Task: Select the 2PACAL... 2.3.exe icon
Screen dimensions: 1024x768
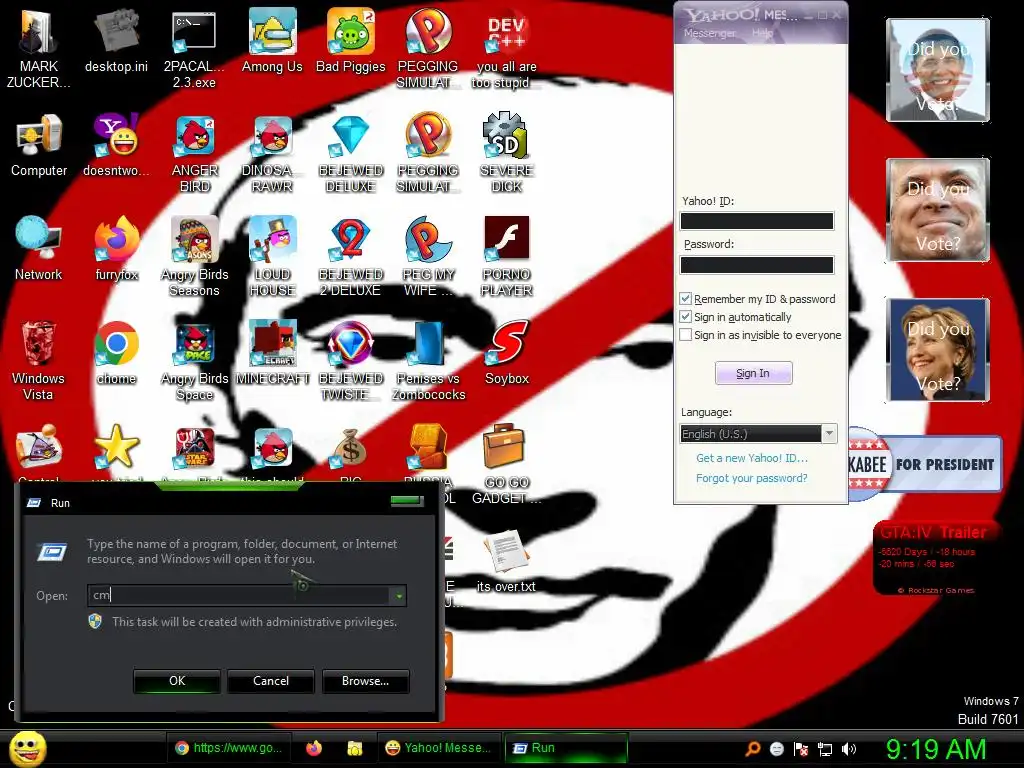Action: point(194,49)
